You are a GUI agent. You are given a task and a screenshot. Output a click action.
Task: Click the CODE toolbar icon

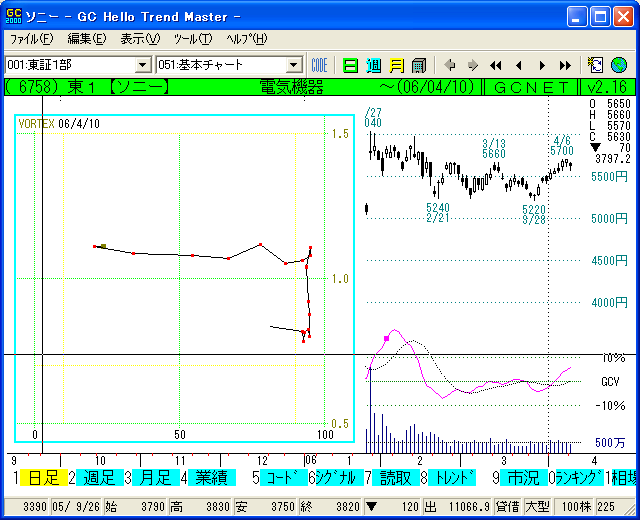coord(319,65)
